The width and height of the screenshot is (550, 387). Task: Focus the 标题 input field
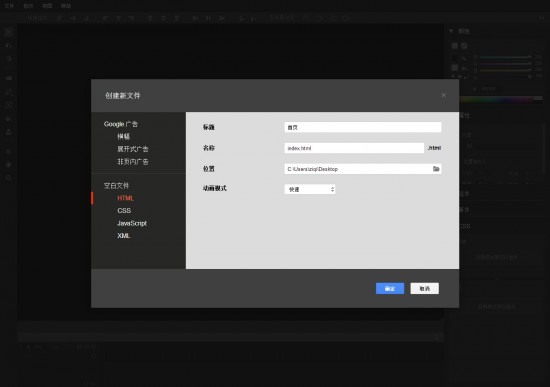click(x=363, y=127)
